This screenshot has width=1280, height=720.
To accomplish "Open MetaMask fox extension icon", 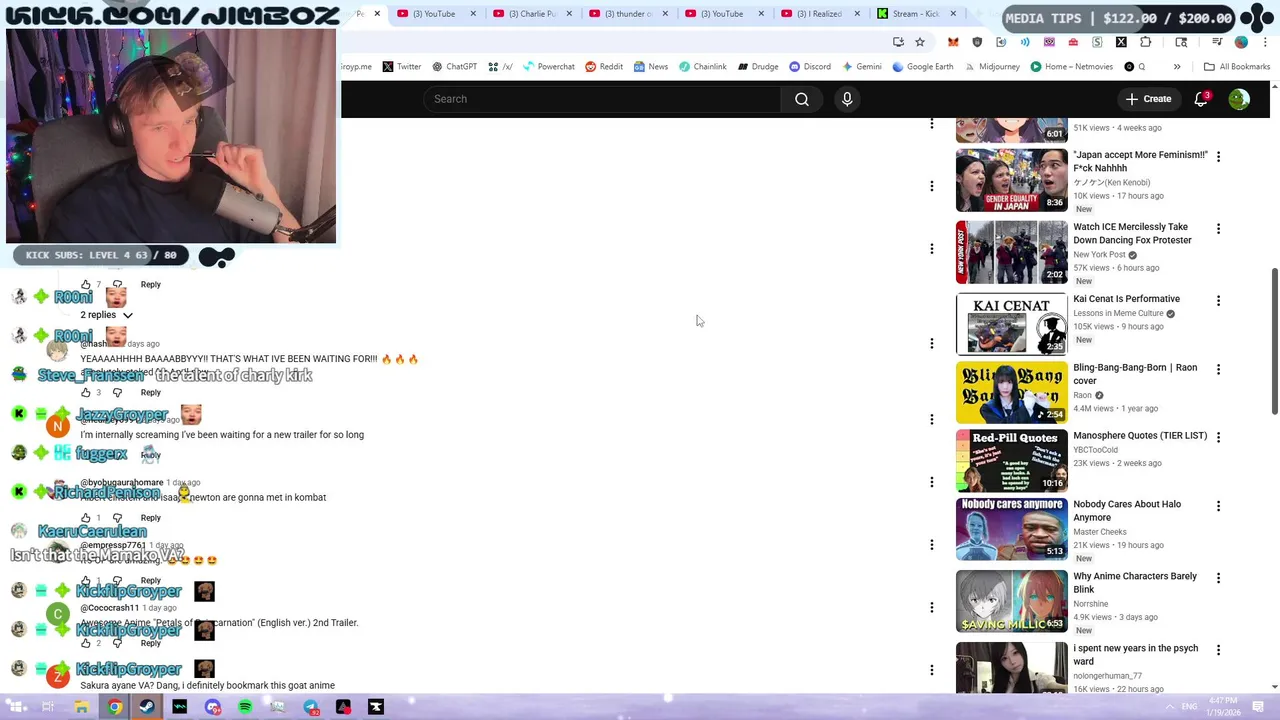I will (x=953, y=42).
